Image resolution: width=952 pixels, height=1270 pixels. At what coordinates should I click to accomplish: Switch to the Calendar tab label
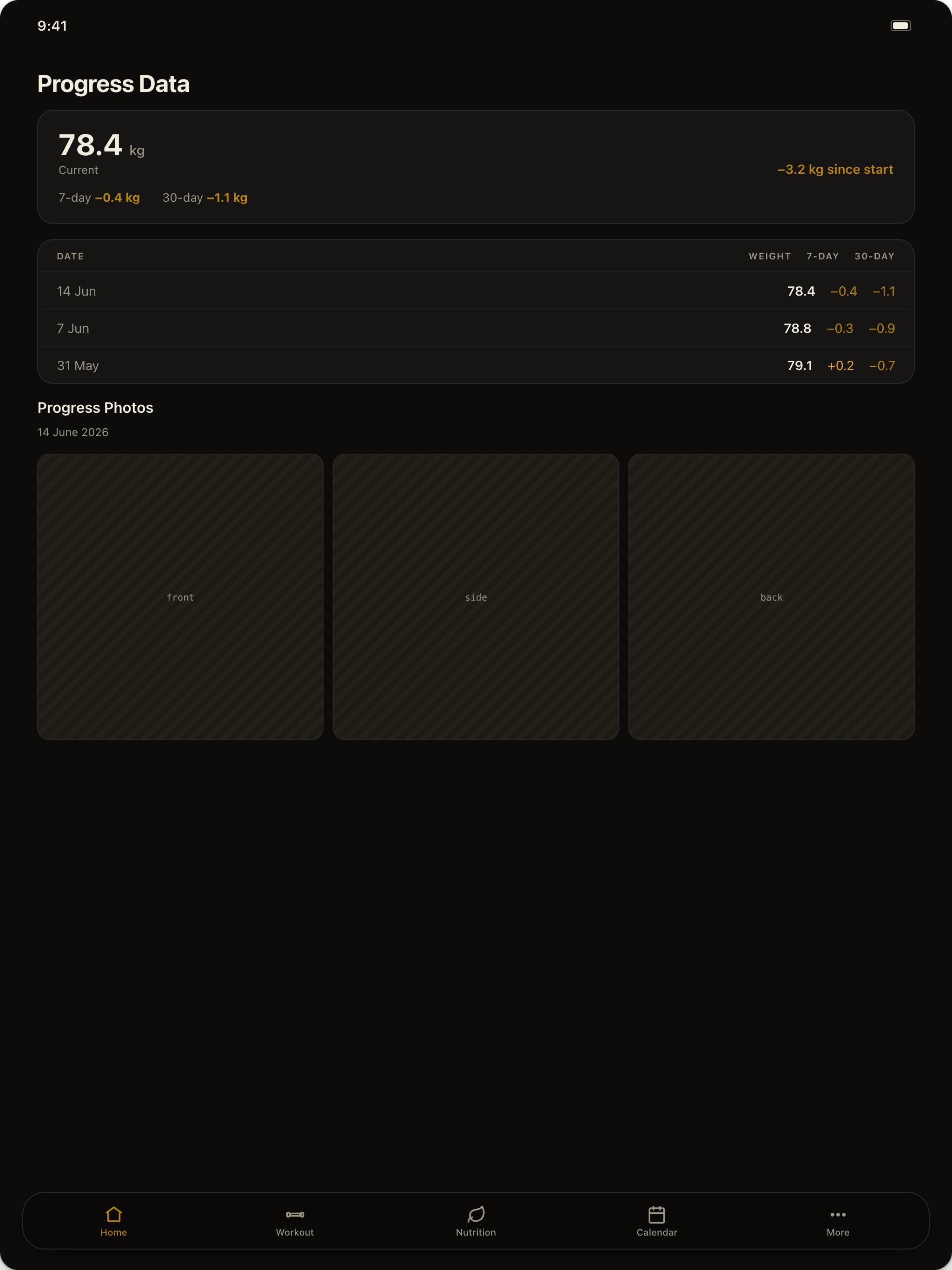[x=657, y=1232]
